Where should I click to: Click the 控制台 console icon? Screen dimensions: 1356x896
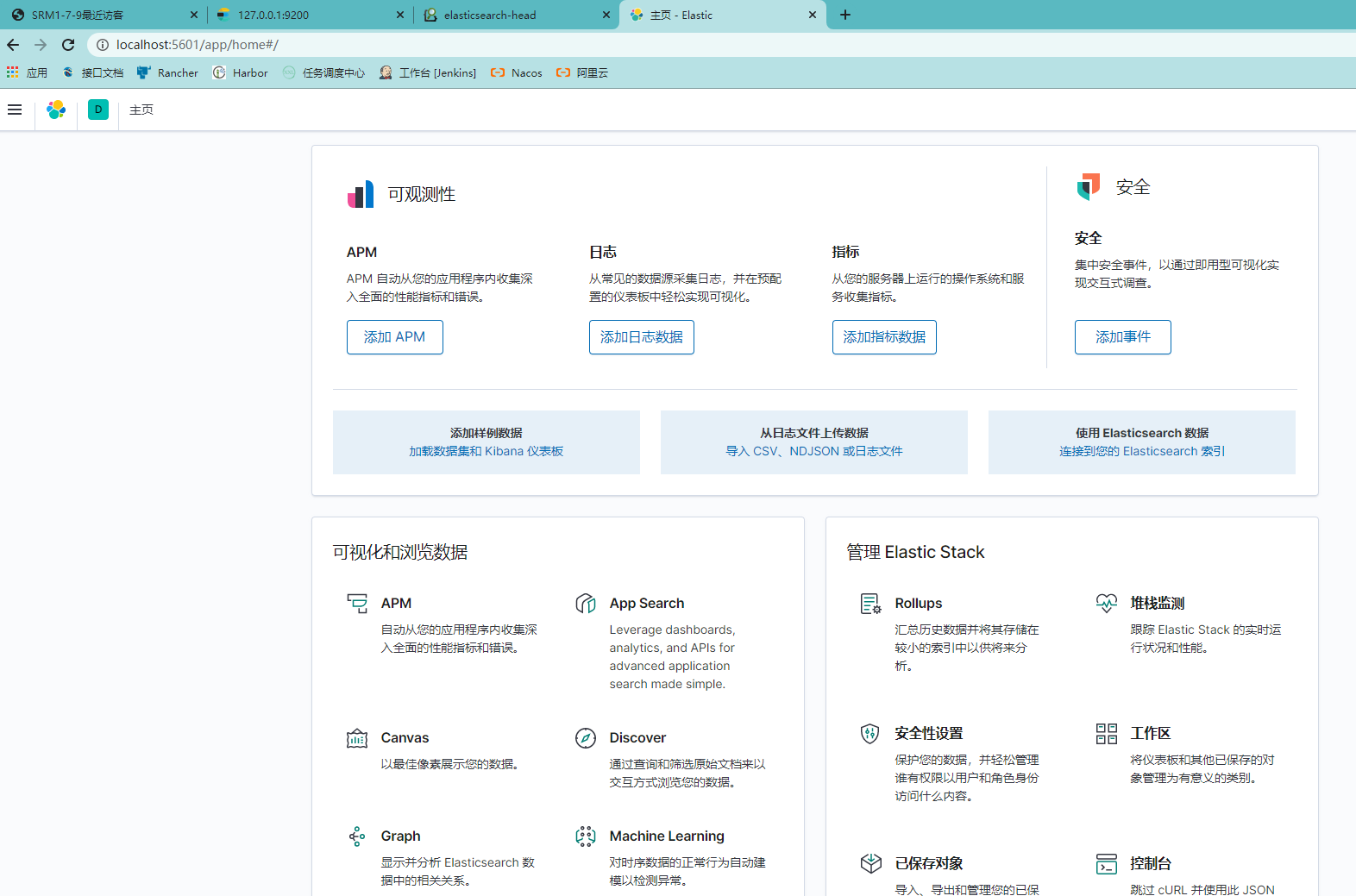1107,863
